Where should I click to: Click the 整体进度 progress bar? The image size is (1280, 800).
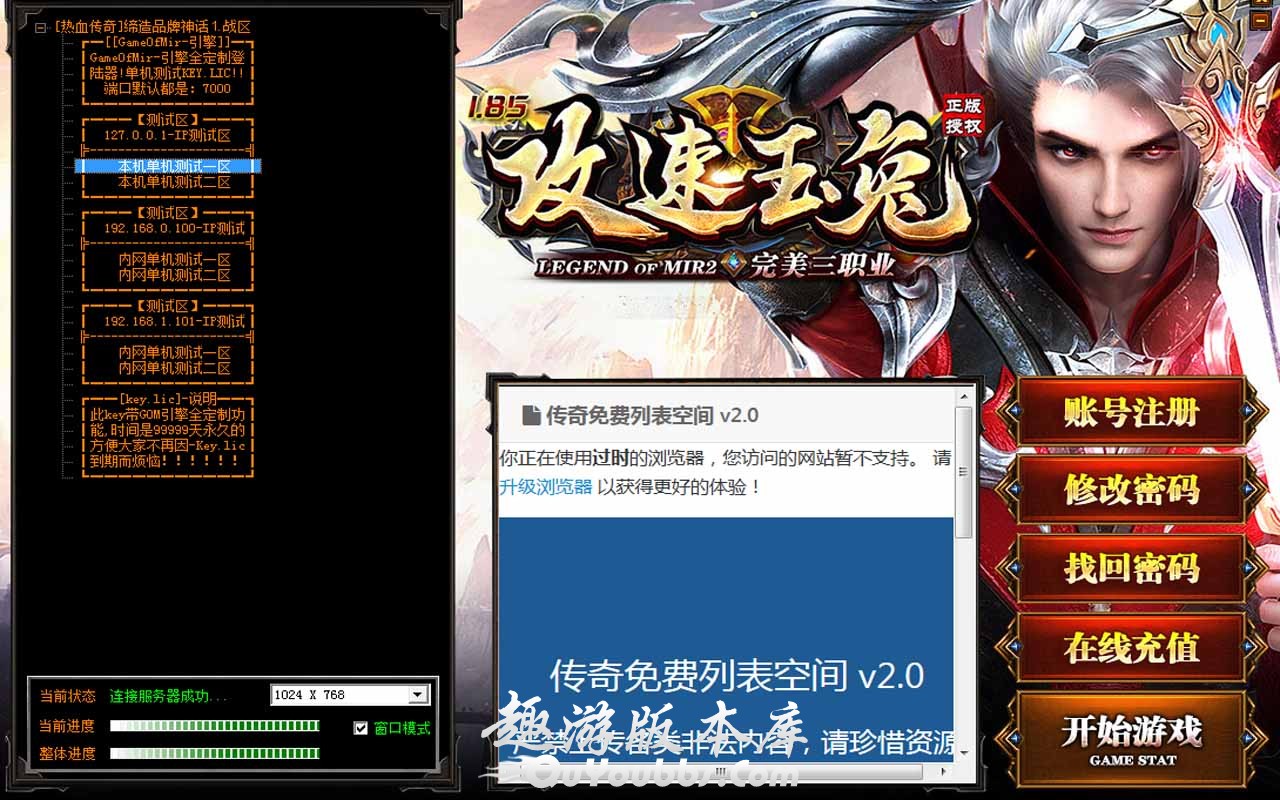tap(214, 753)
